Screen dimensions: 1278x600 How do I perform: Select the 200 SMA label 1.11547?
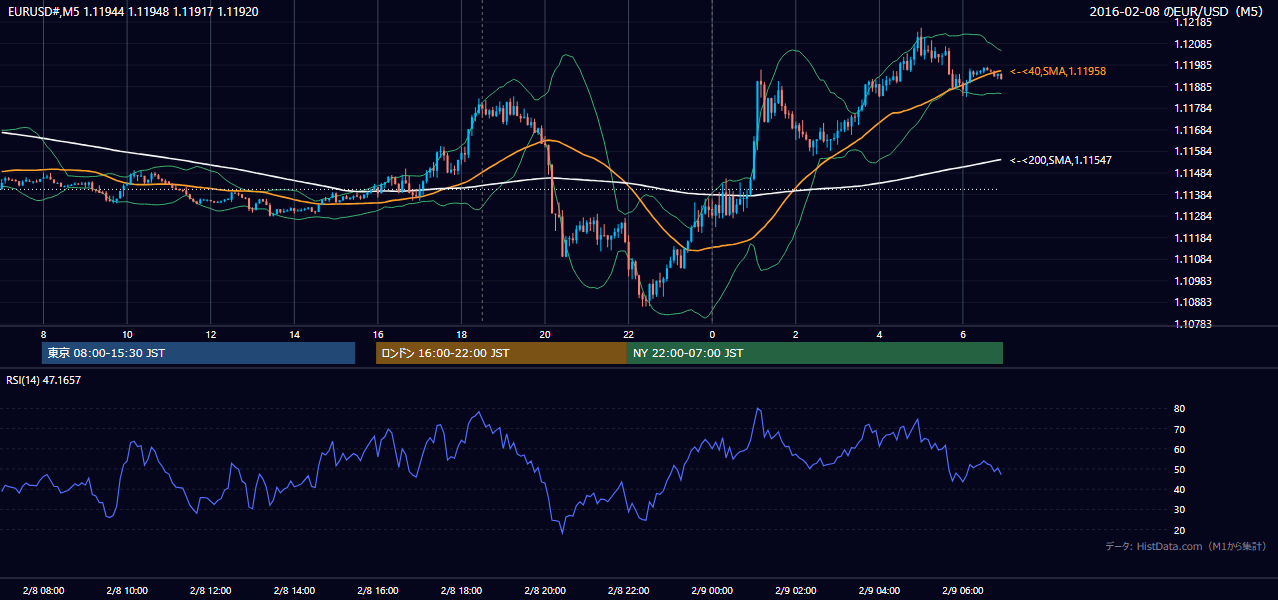point(1061,160)
